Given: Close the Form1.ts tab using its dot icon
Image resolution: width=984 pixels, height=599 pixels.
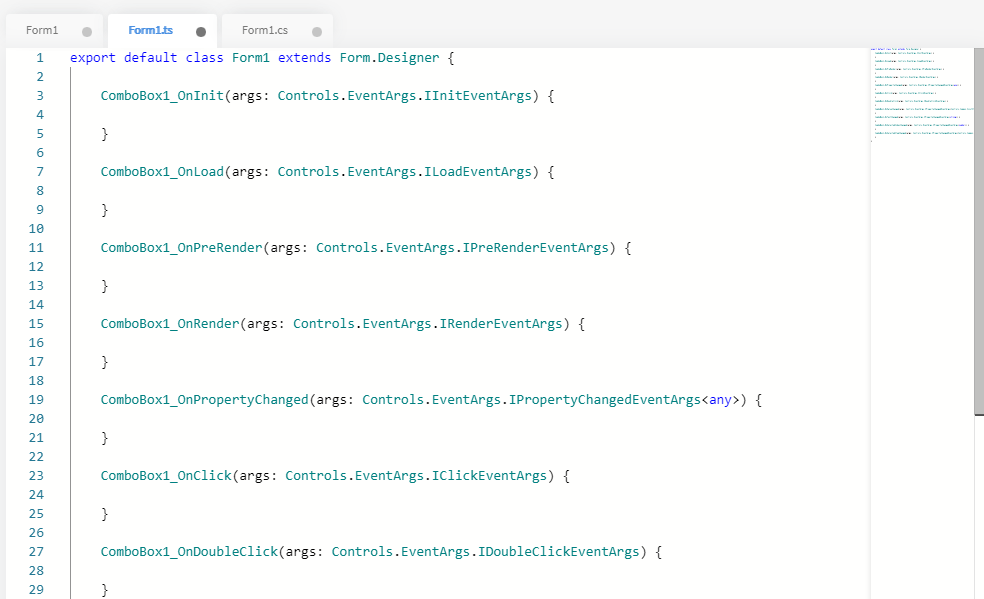Looking at the screenshot, I should tap(201, 32).
